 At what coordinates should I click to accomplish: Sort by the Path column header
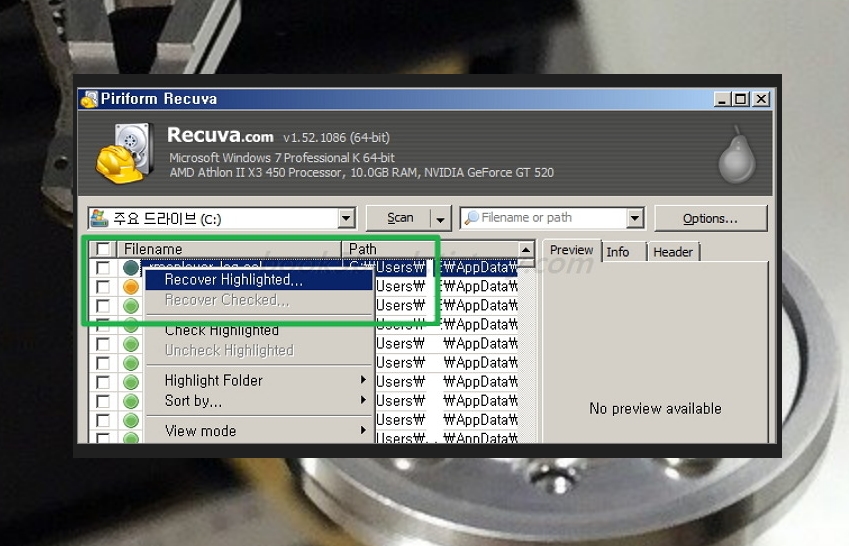[430, 249]
